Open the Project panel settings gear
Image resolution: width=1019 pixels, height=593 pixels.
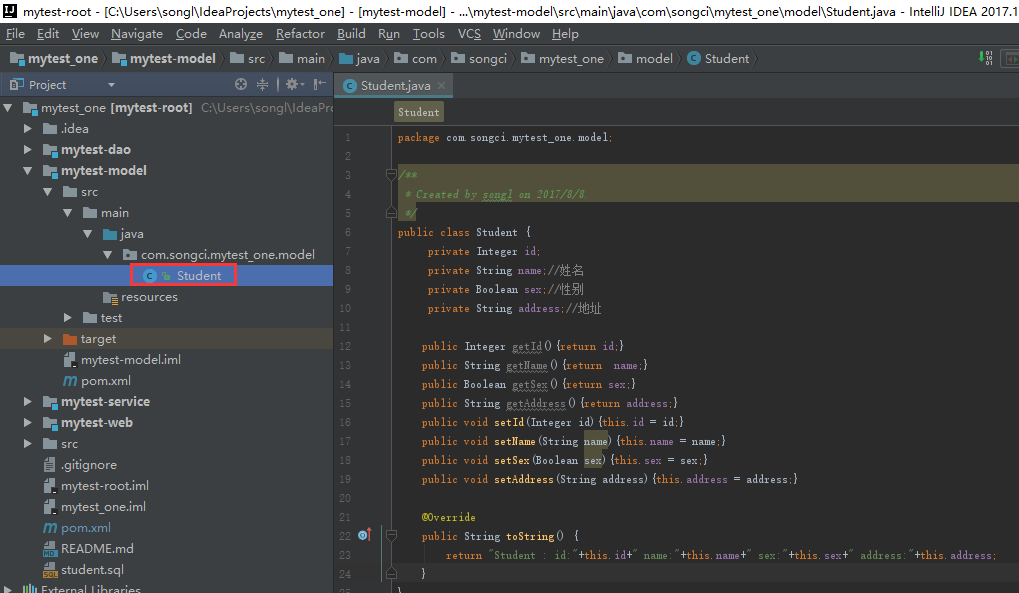tap(291, 85)
